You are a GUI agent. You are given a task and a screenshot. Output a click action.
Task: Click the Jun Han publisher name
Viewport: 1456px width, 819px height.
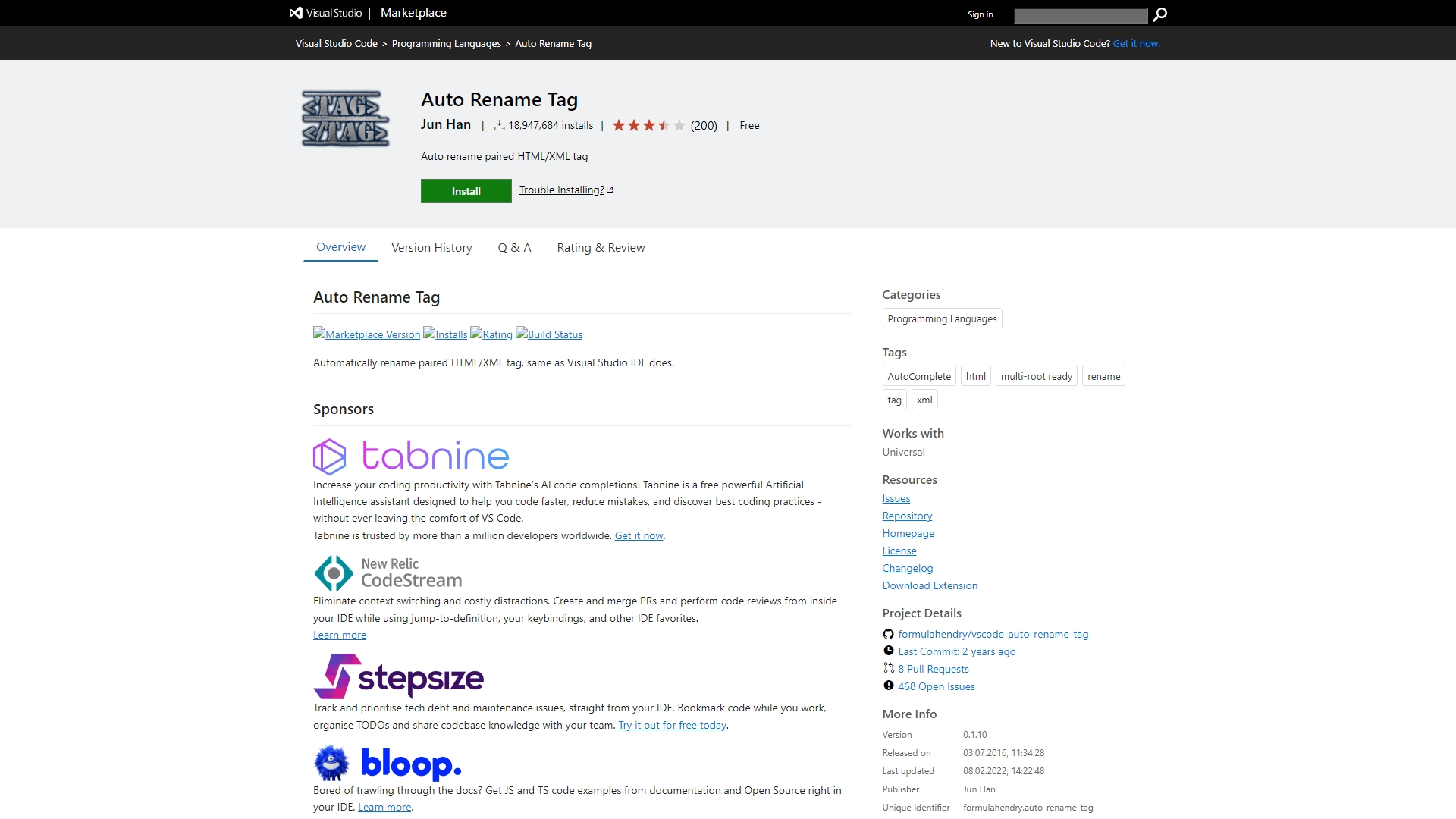[x=446, y=124]
